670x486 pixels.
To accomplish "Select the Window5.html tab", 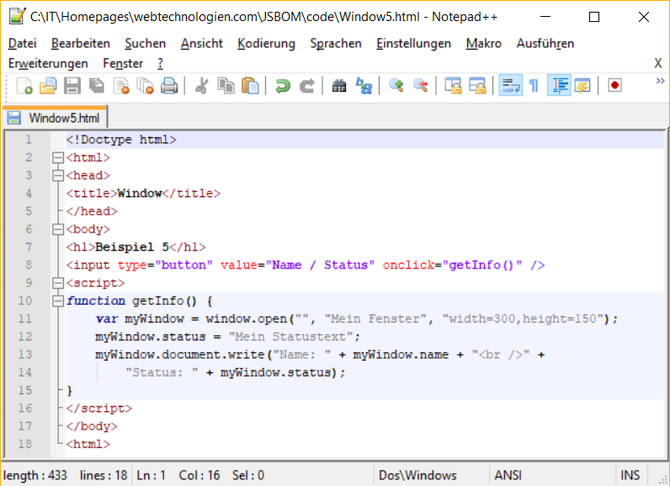I will click(x=55, y=118).
